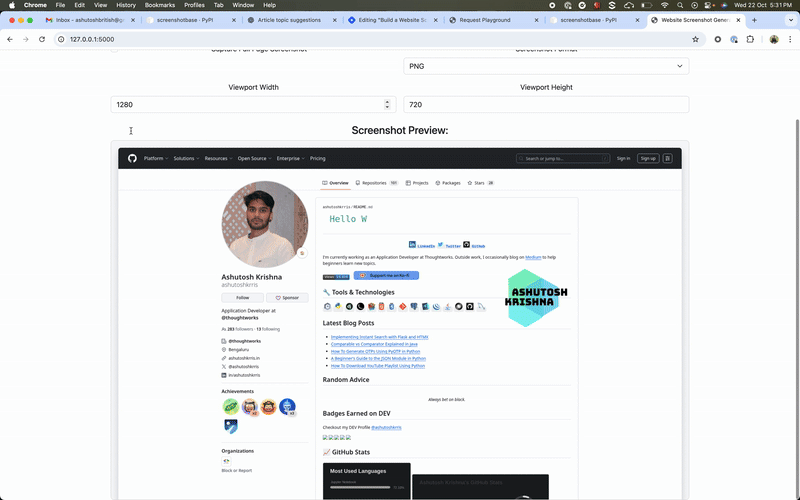
Task: Reload the page with the refresh icon
Action: pyautogui.click(x=41, y=39)
